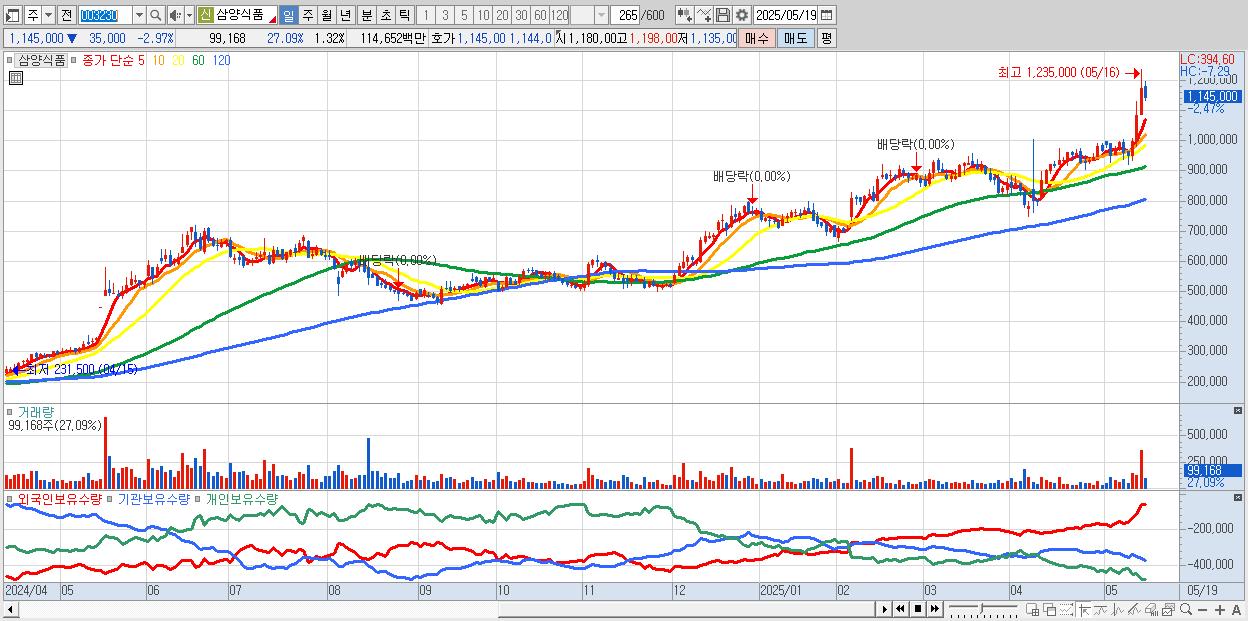Click the window layout icon at toolbar start
The image size is (1248, 621).
(11, 15)
